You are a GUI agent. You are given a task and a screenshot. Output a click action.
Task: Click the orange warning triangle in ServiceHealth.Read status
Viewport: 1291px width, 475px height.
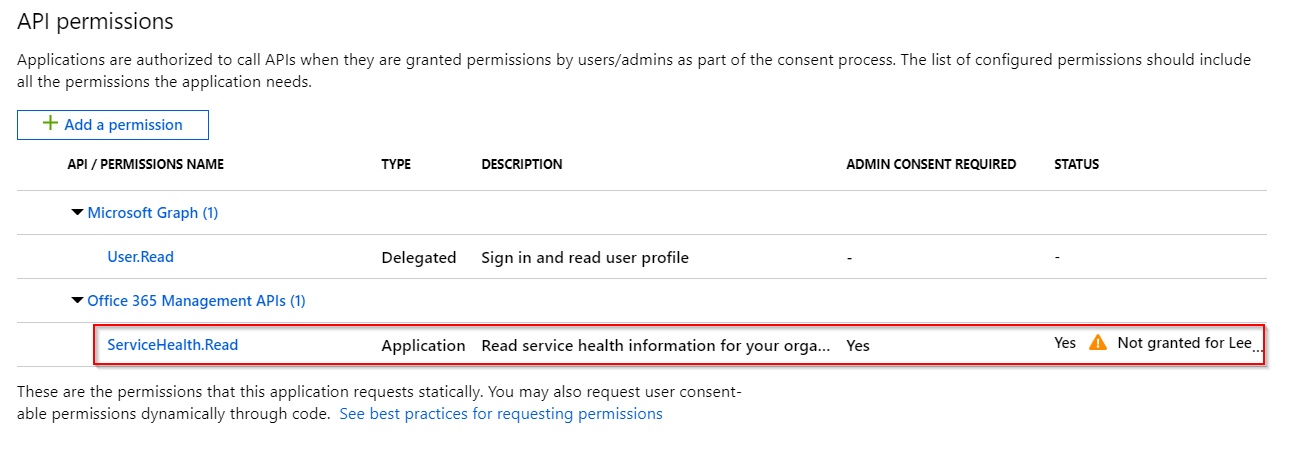click(x=1098, y=342)
